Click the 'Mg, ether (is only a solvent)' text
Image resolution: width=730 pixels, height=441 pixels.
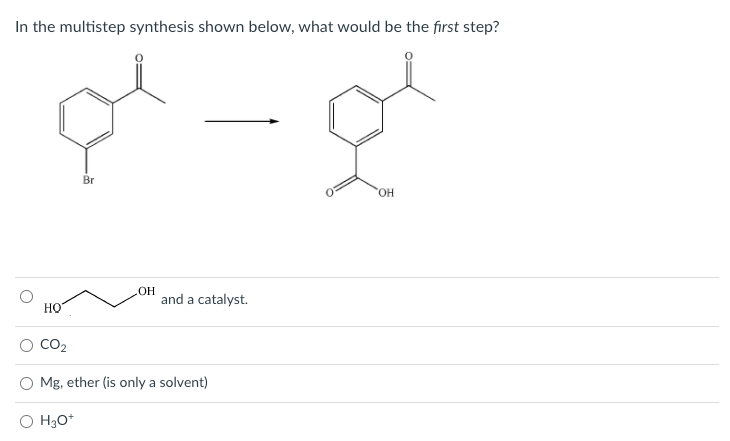pos(124,383)
